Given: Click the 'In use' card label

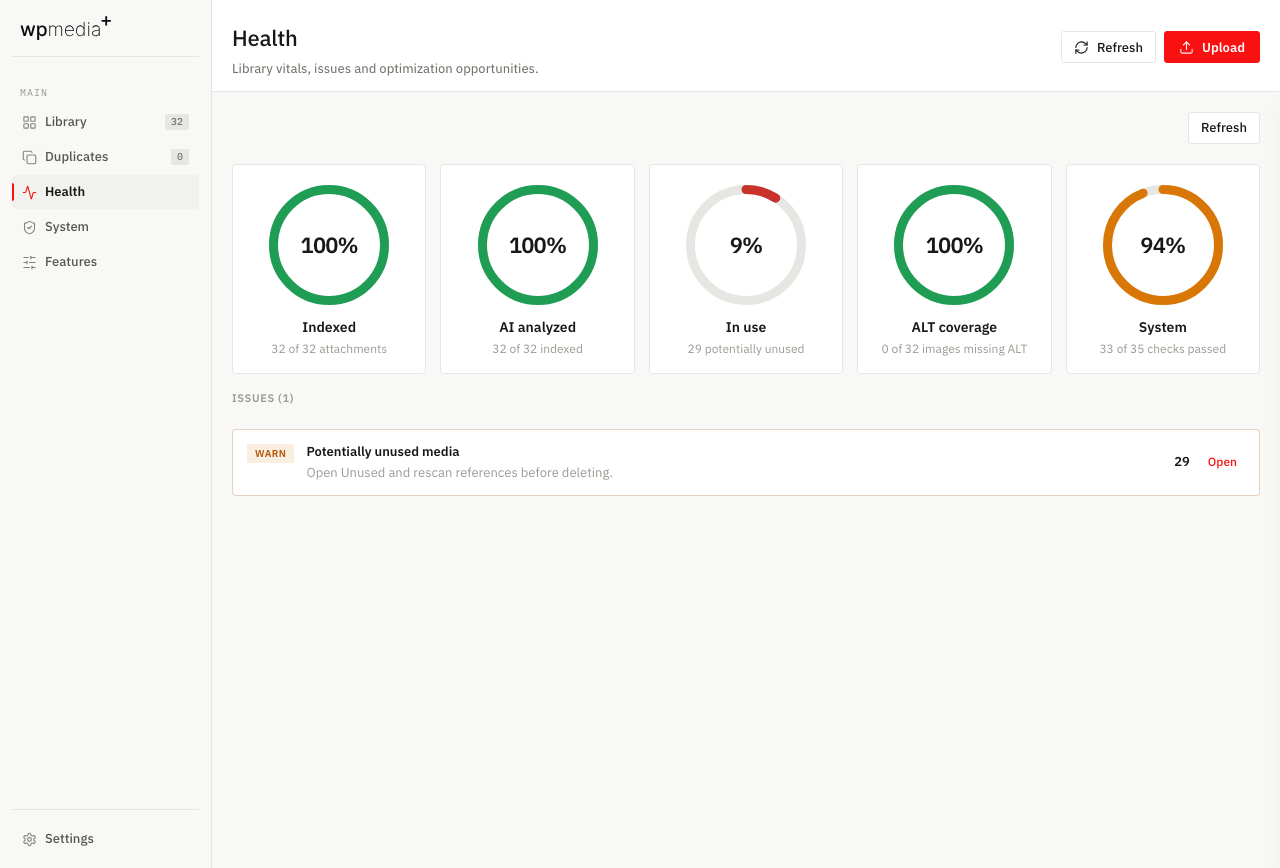Looking at the screenshot, I should pos(746,327).
